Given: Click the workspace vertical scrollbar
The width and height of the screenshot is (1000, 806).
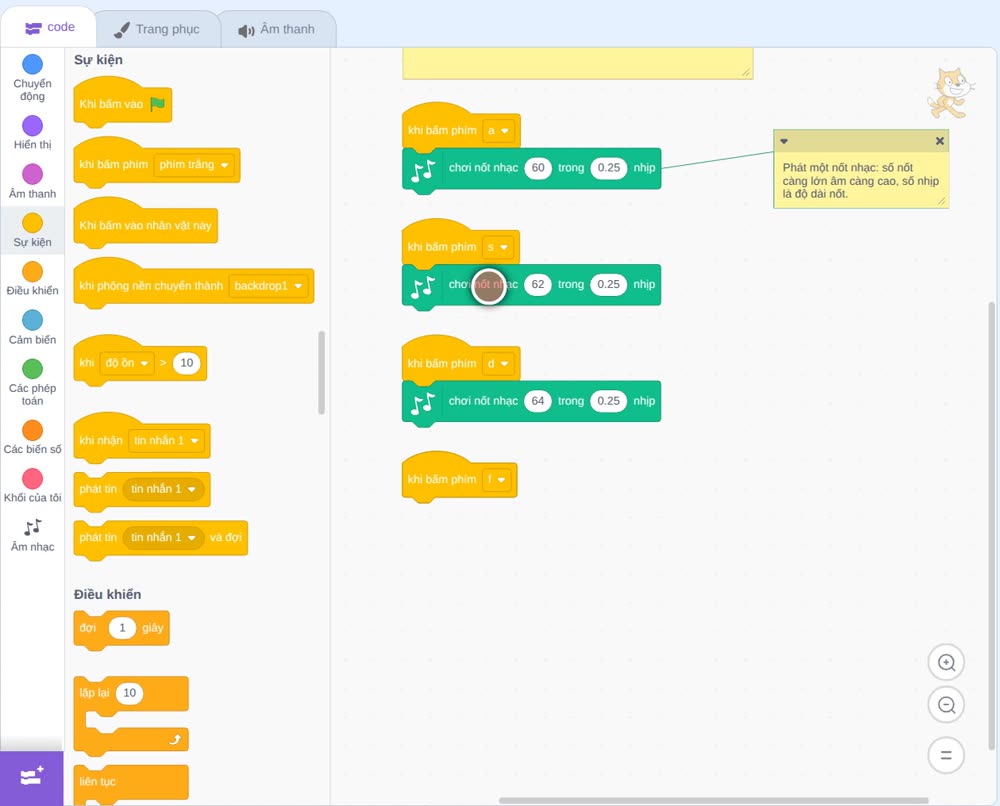Looking at the screenshot, I should pyautogui.click(x=992, y=526).
